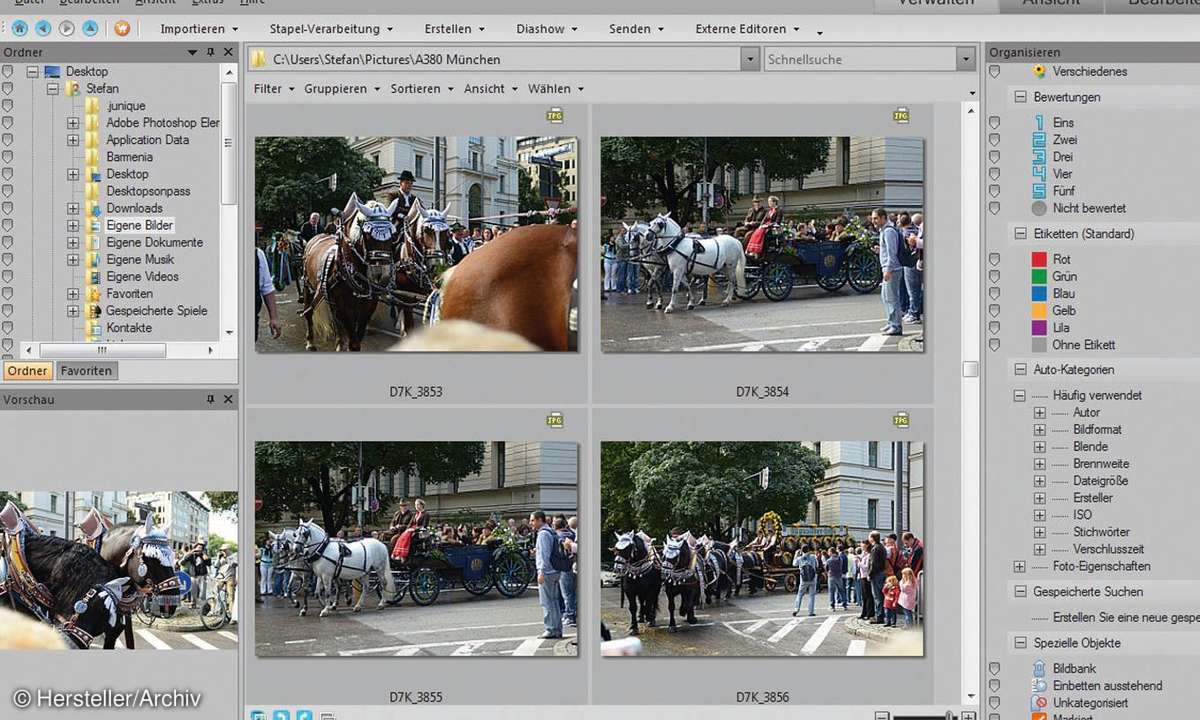1200x720 pixels.
Task: Collapse the Etiketten (Standard) section
Action: [1020, 234]
